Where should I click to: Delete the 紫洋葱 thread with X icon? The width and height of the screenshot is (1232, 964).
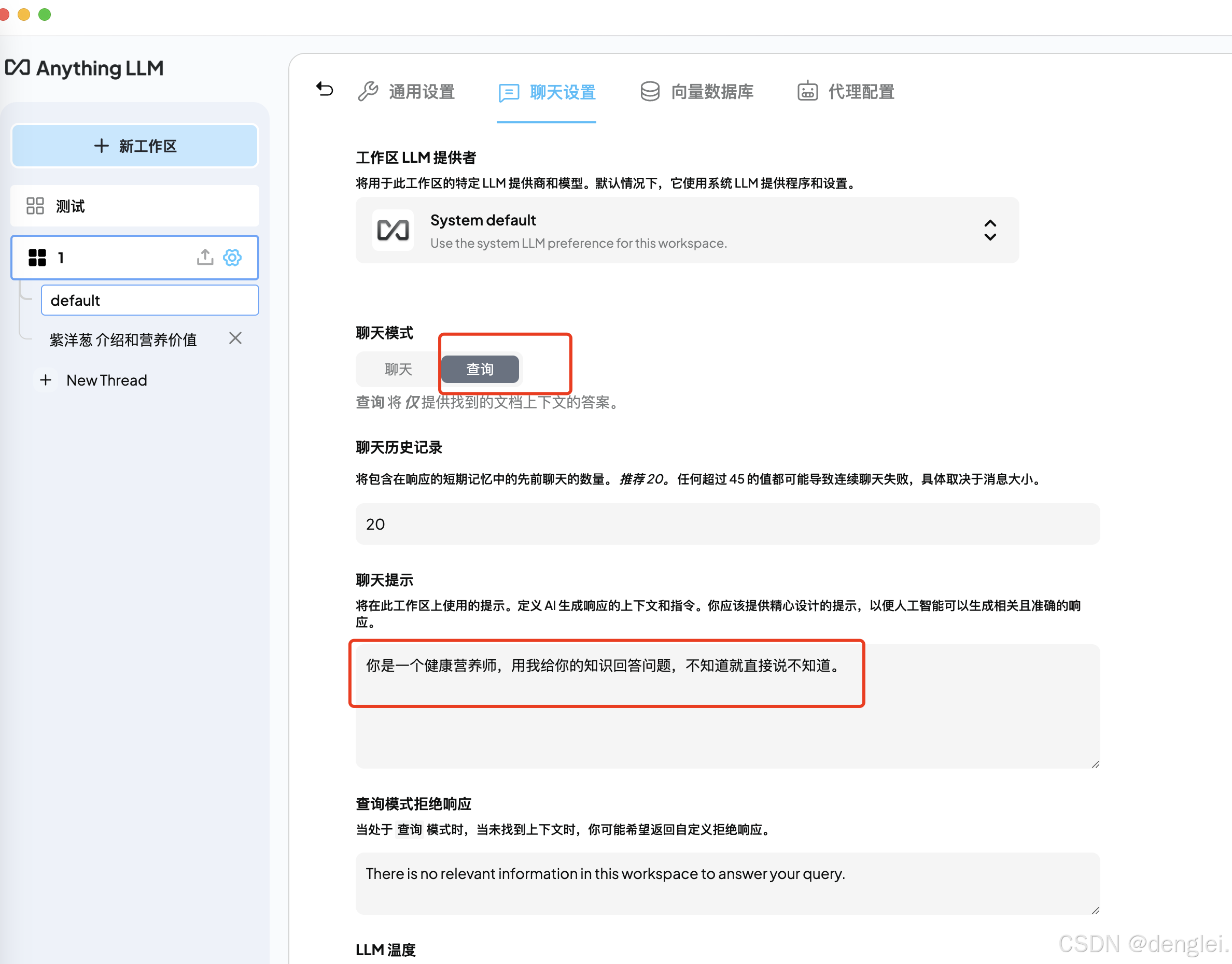coord(235,338)
